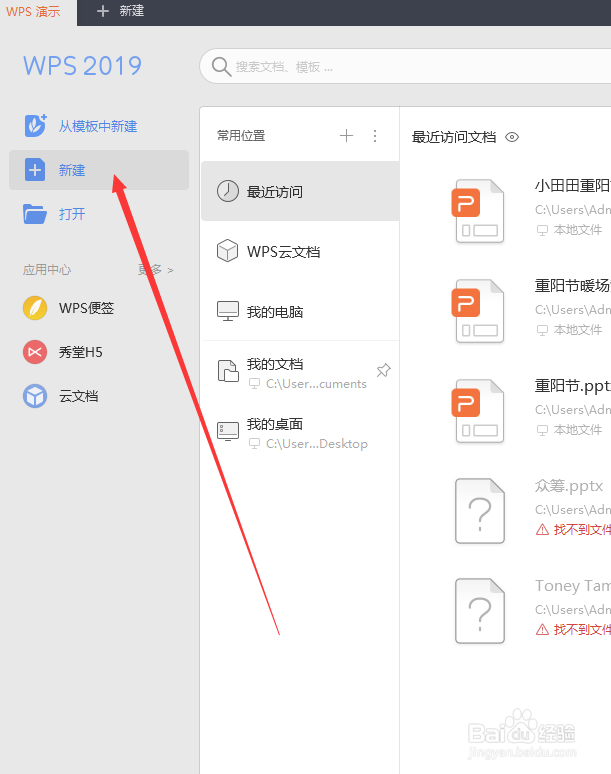This screenshot has width=611, height=774.
Task: Select 我的文档 location entry
Action: pyautogui.click(x=300, y=373)
